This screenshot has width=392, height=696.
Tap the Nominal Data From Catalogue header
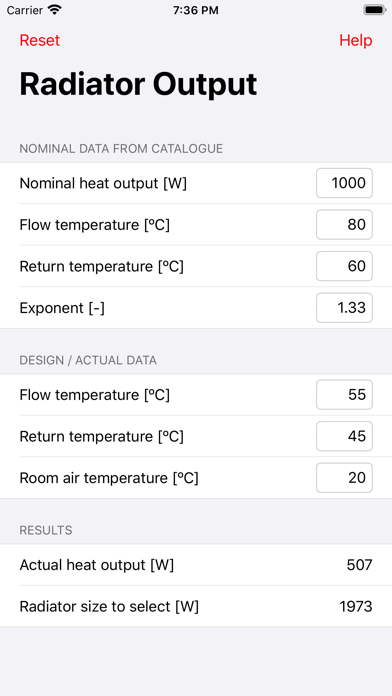[x=121, y=149]
